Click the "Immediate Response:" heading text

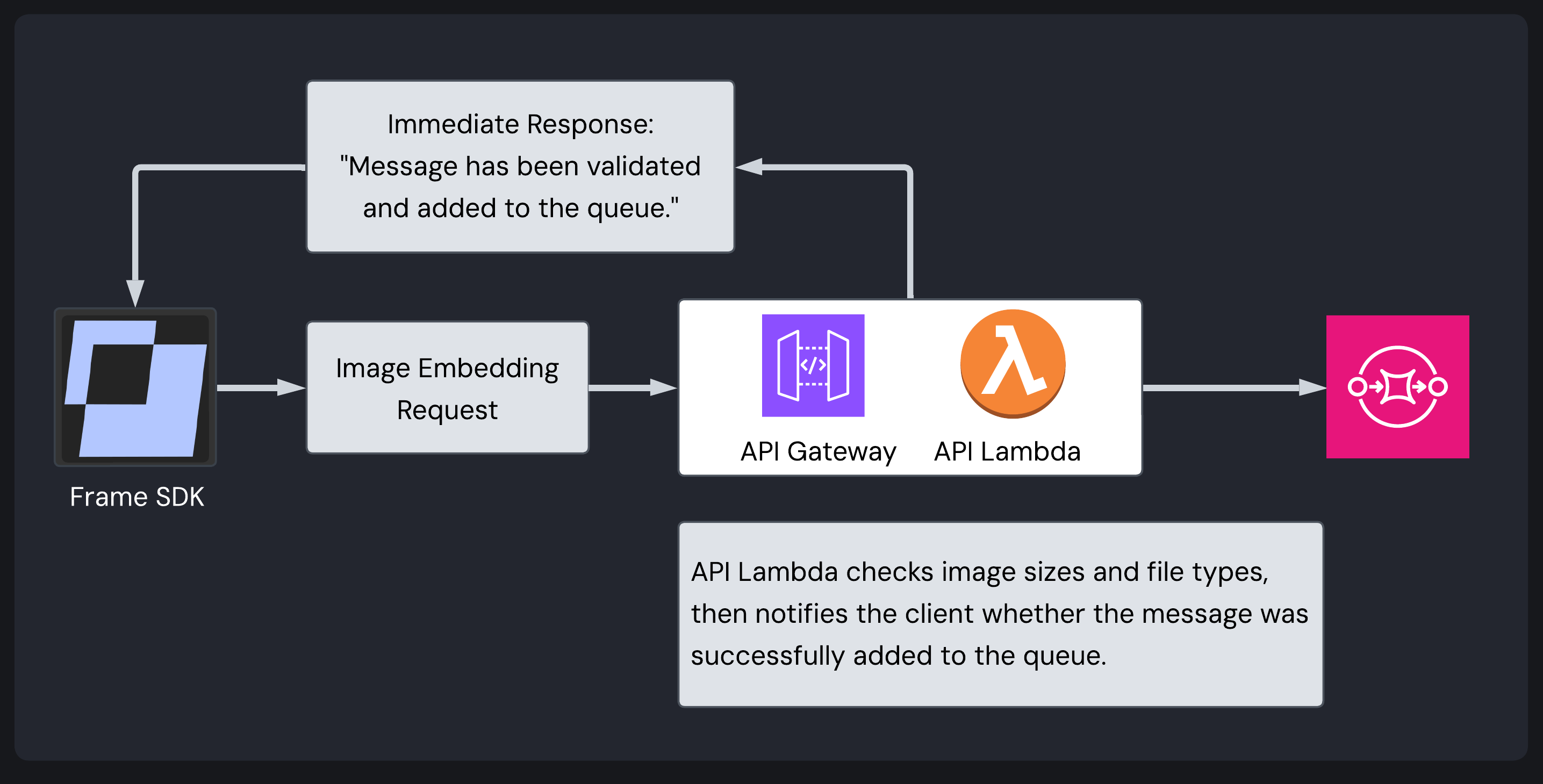521,125
